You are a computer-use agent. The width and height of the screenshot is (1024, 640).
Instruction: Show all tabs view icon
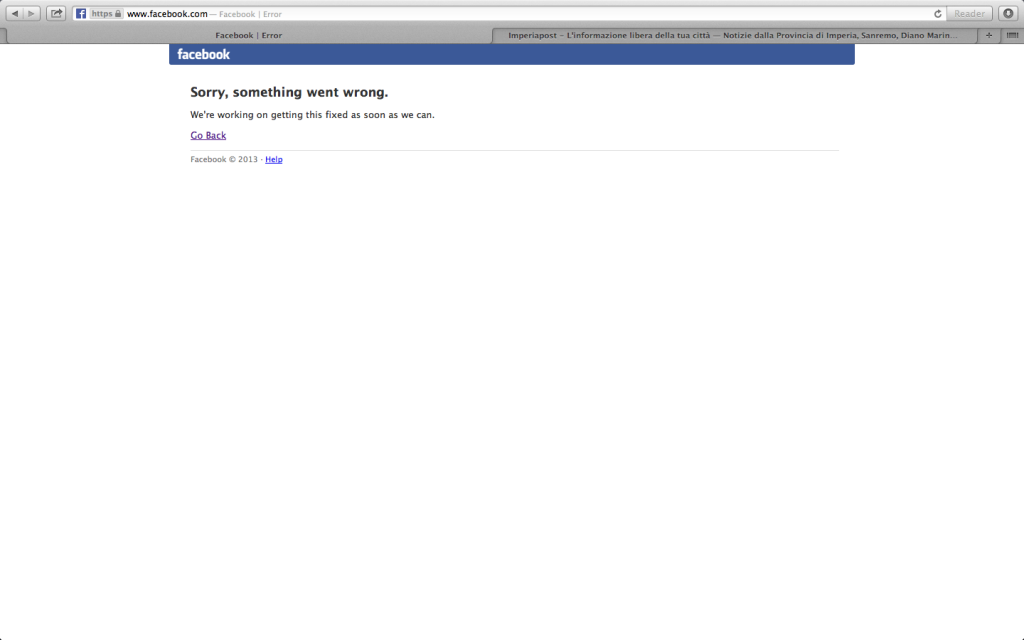(x=1012, y=35)
